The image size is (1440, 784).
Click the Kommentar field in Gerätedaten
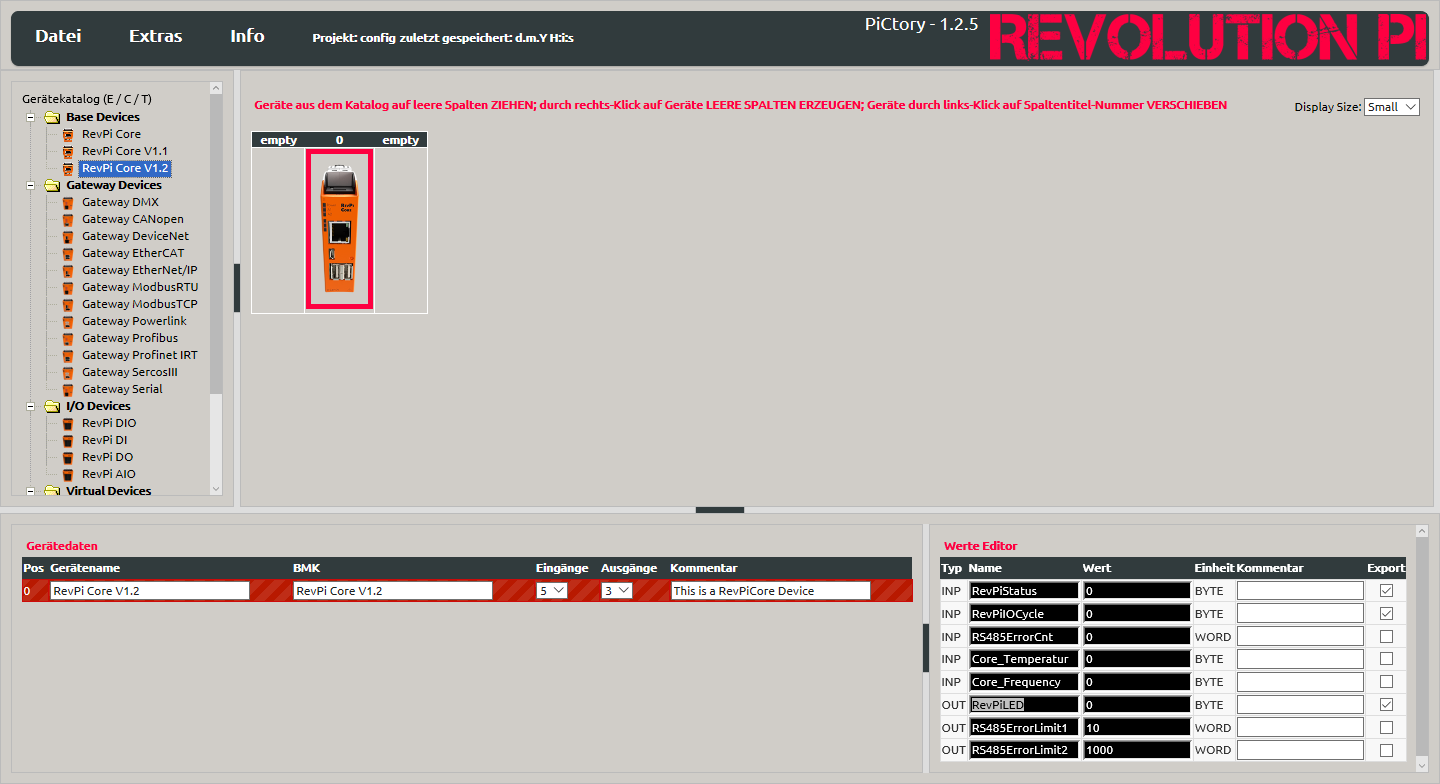pyautogui.click(x=771, y=591)
